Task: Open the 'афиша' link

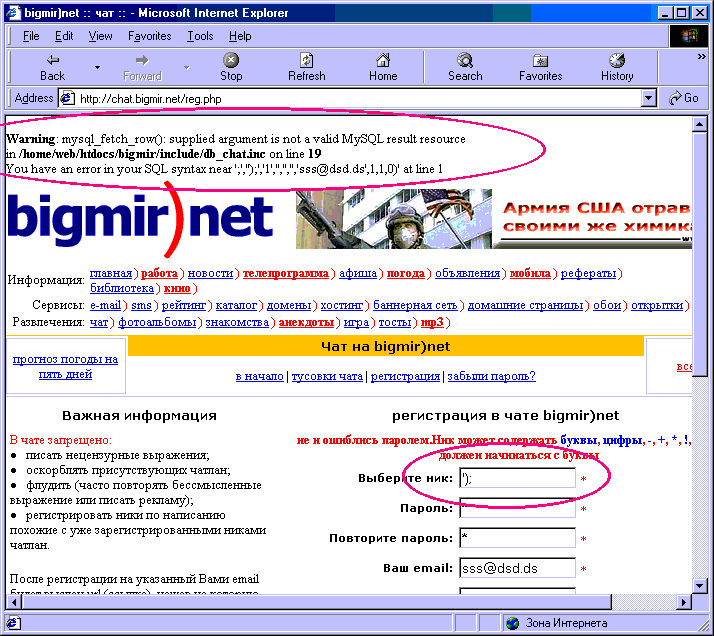Action: [x=357, y=273]
